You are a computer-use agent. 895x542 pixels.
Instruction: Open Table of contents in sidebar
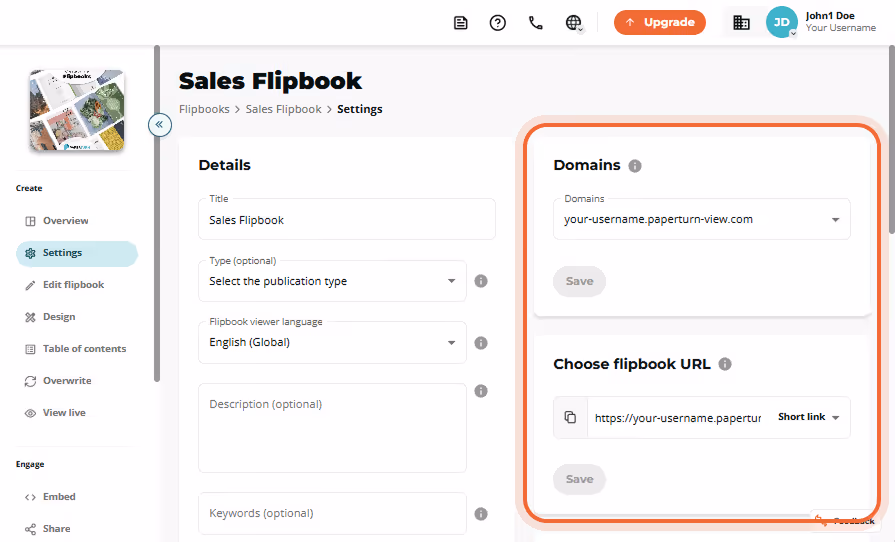pos(76,349)
